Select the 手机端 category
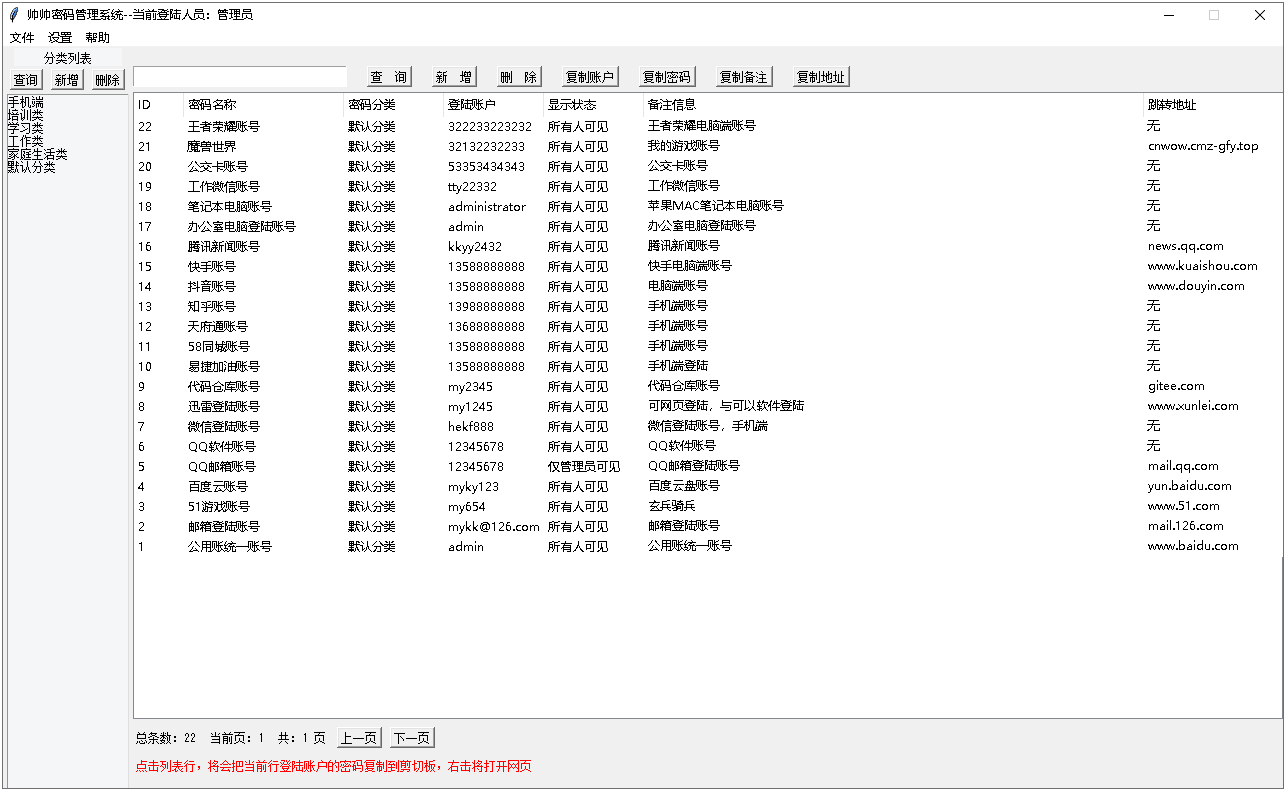The image size is (1286, 792). (26, 102)
